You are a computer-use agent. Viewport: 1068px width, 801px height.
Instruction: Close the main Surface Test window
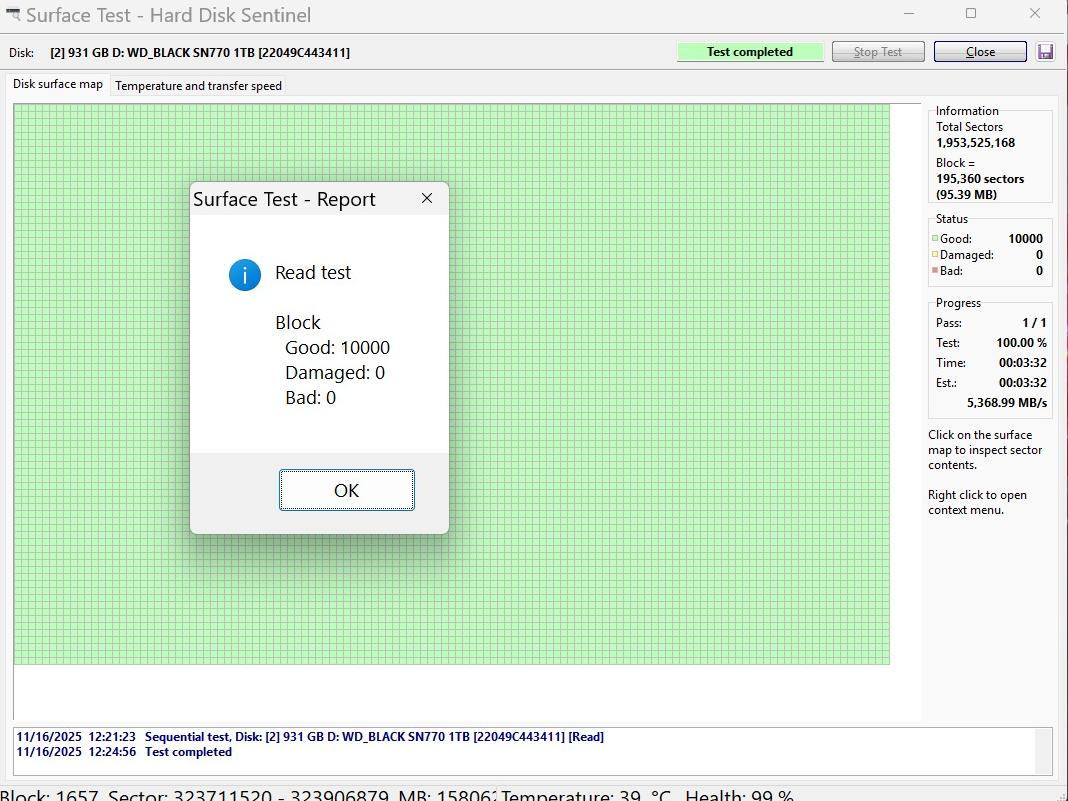tap(1035, 14)
